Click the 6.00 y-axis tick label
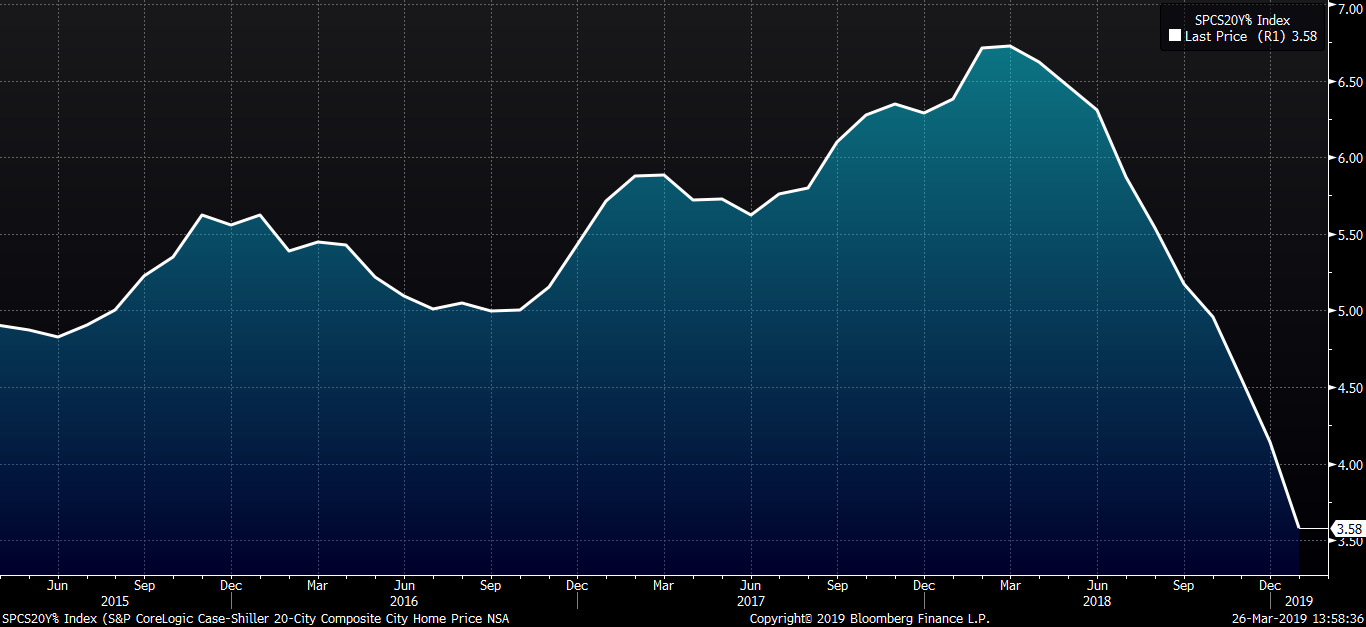The width and height of the screenshot is (1366, 627). click(1348, 158)
